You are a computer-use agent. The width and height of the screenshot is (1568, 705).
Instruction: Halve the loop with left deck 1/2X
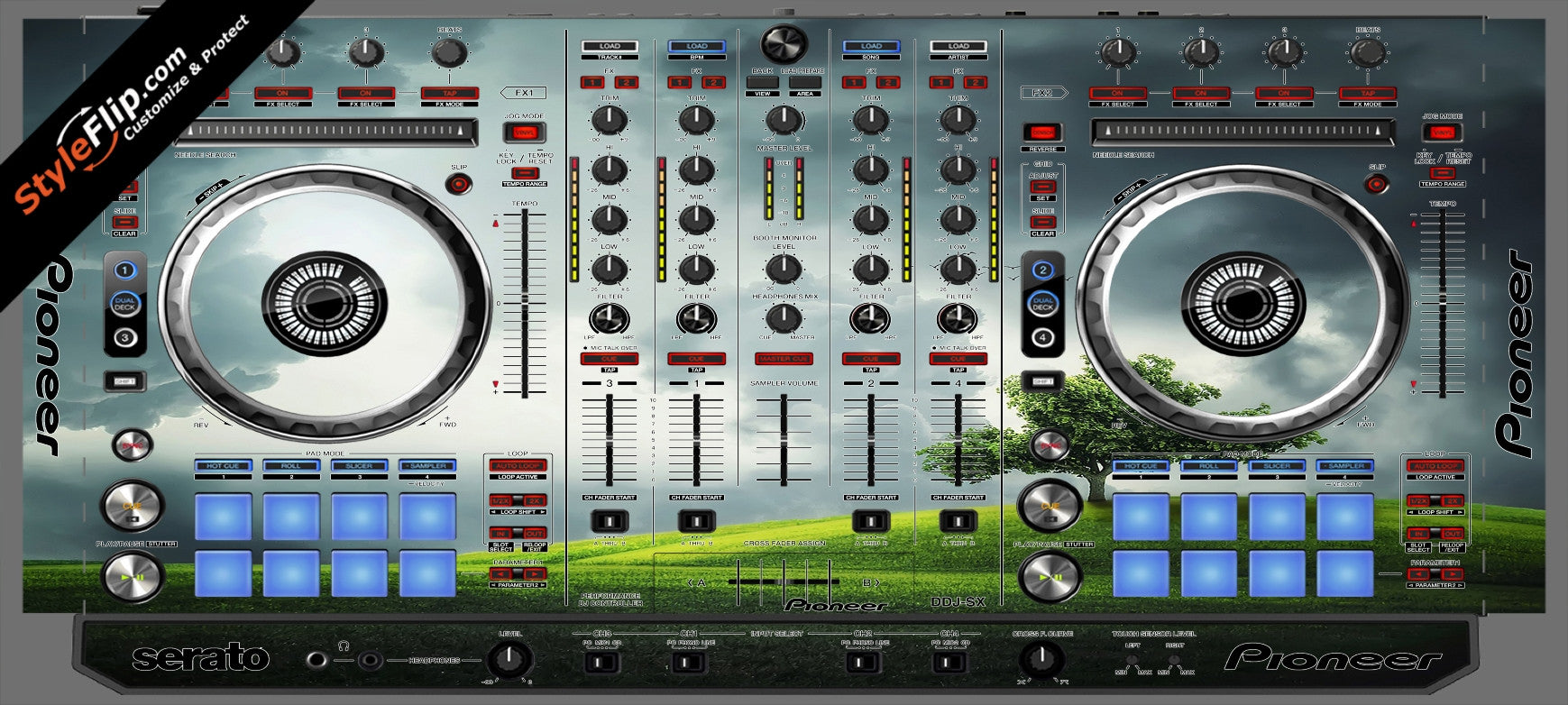coord(501,500)
